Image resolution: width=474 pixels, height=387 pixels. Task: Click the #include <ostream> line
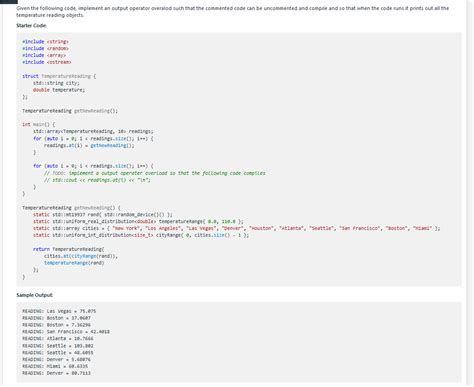point(47,62)
